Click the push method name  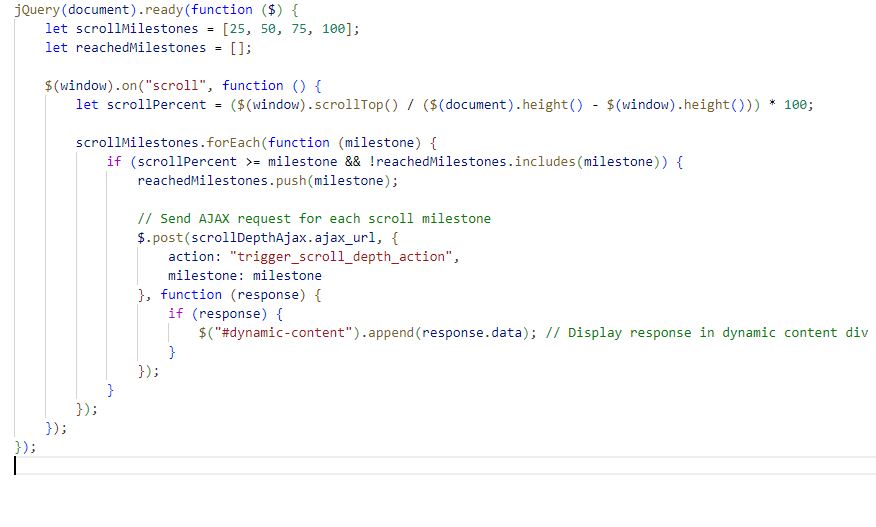pyautogui.click(x=291, y=181)
